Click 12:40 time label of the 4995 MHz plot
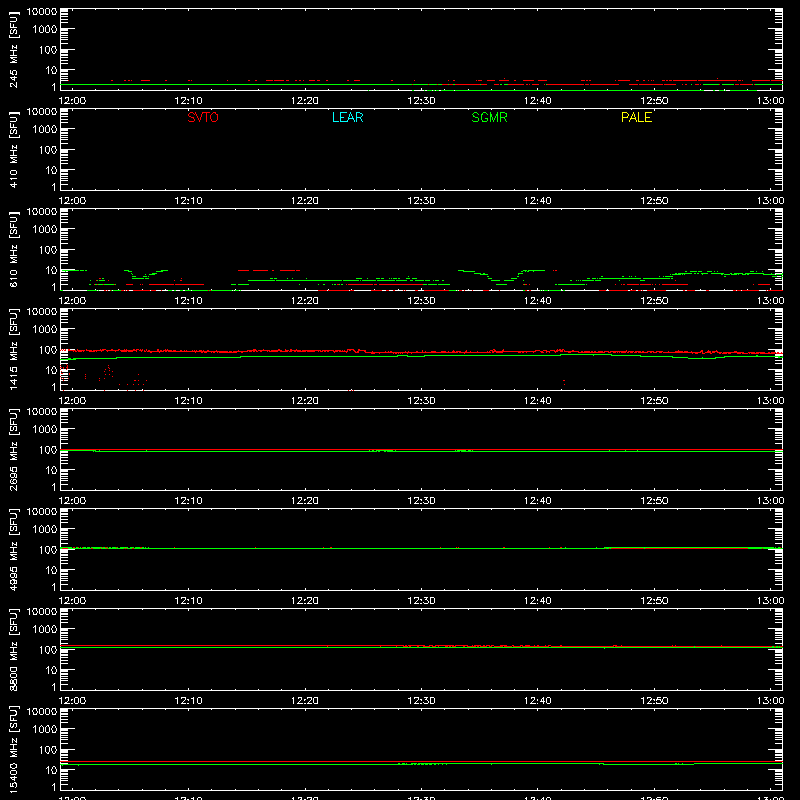Image resolution: width=800 pixels, height=800 pixels. [538, 601]
